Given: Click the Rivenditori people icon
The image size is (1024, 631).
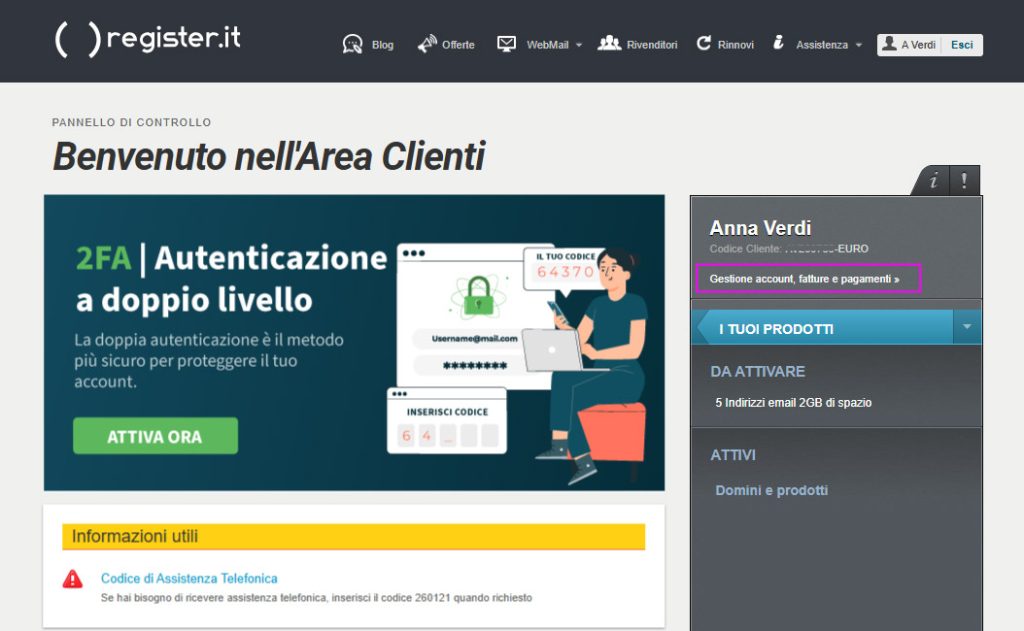Looking at the screenshot, I should click(609, 43).
